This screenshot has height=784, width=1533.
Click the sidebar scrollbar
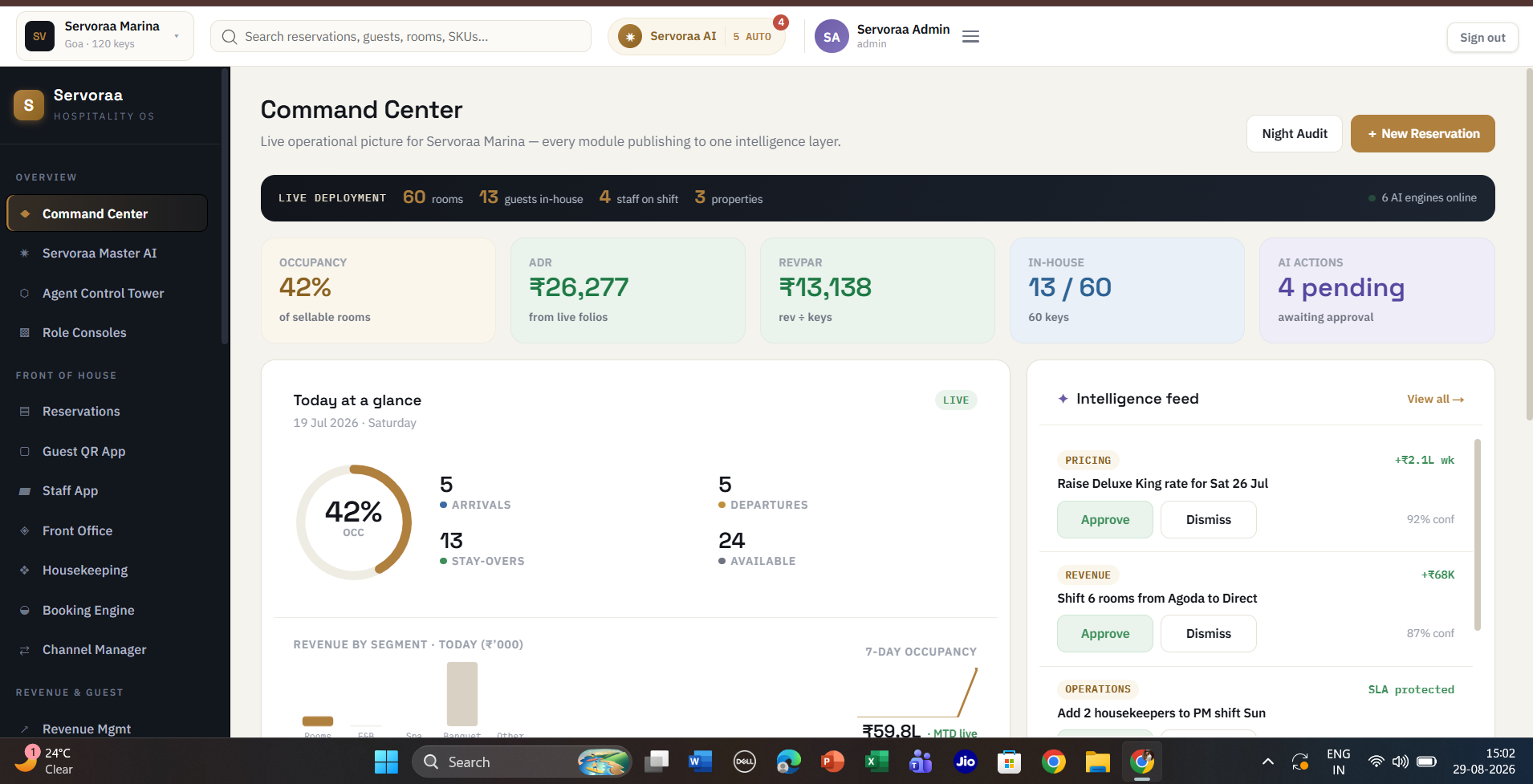point(225,206)
